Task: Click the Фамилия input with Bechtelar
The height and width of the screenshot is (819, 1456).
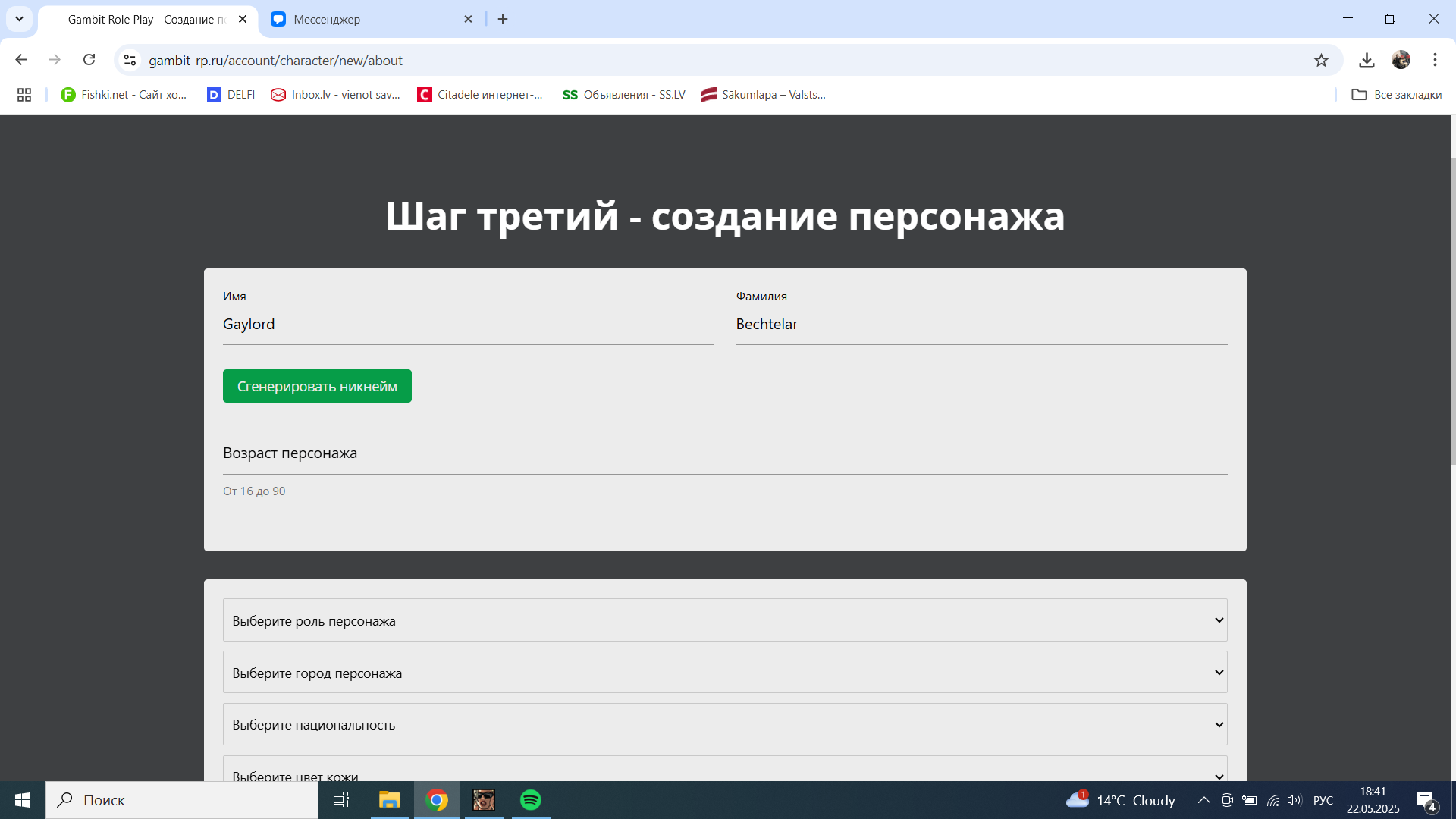Action: click(x=981, y=325)
